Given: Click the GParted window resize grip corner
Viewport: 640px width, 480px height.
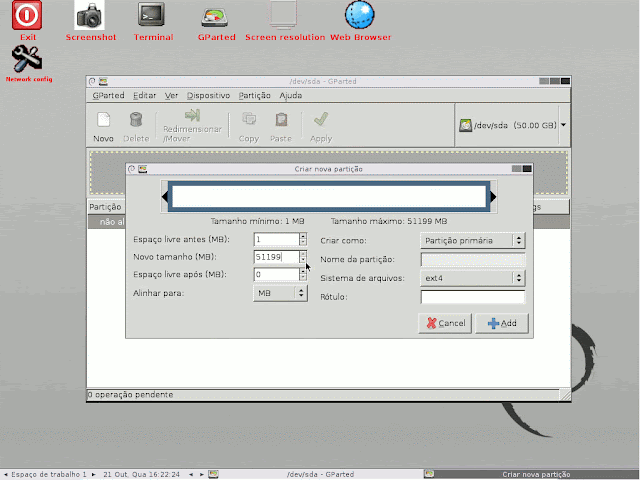Looking at the screenshot, I should coord(565,395).
